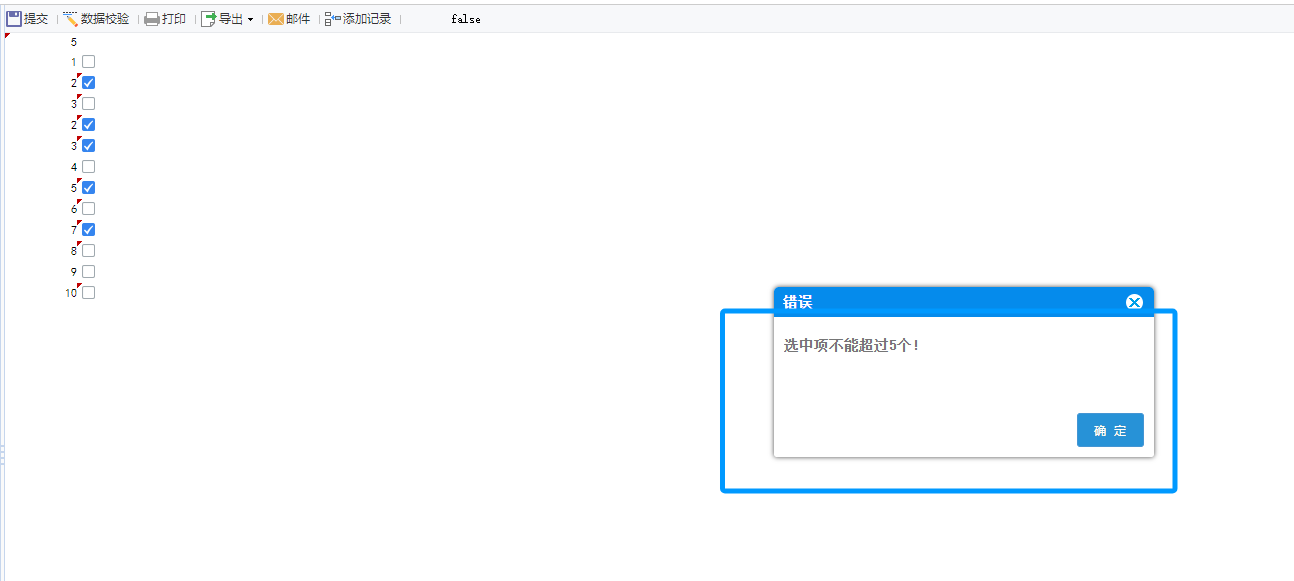Expand the 导出 dropdown arrow
The image size is (1294, 581).
(250, 20)
